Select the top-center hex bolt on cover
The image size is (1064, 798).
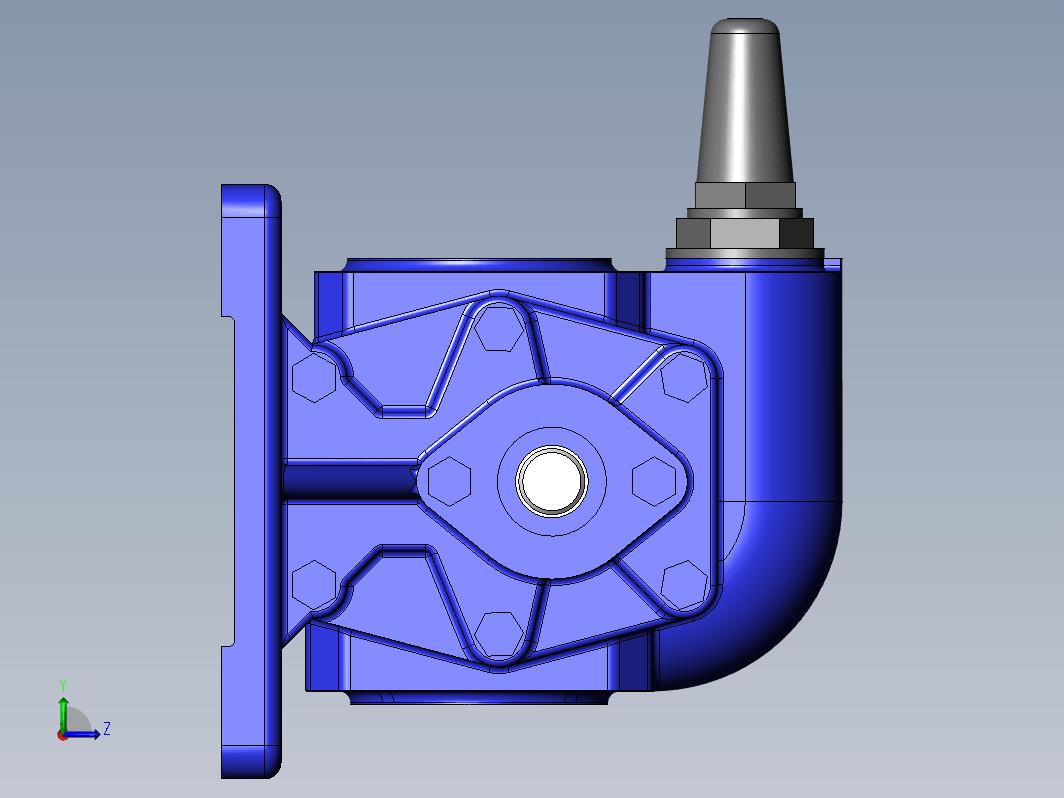[499, 328]
